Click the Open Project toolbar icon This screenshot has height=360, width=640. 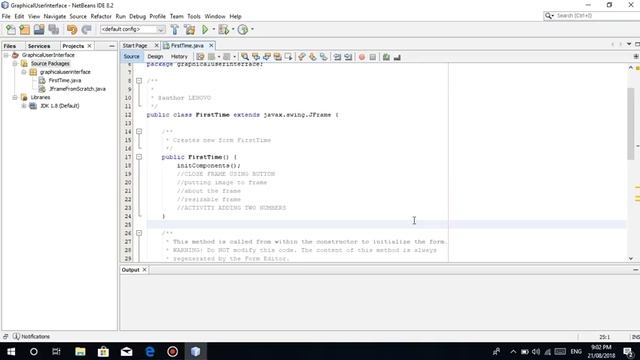click(39, 29)
